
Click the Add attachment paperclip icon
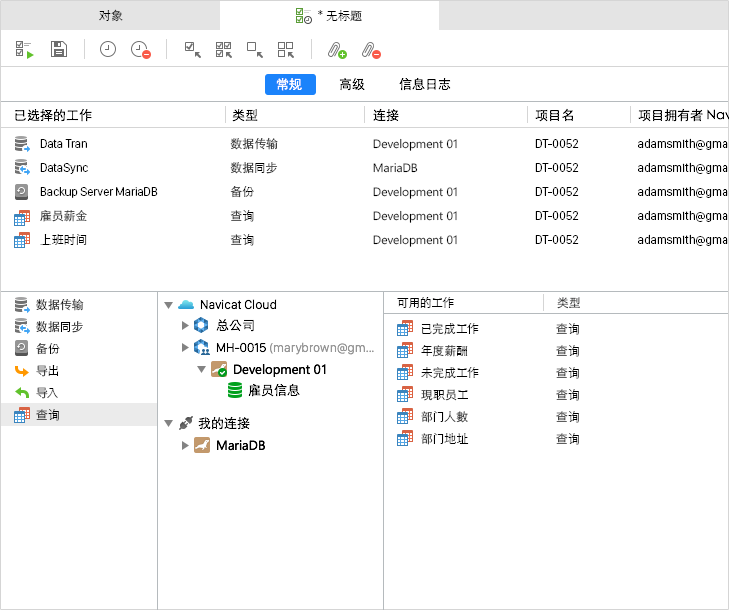point(337,49)
